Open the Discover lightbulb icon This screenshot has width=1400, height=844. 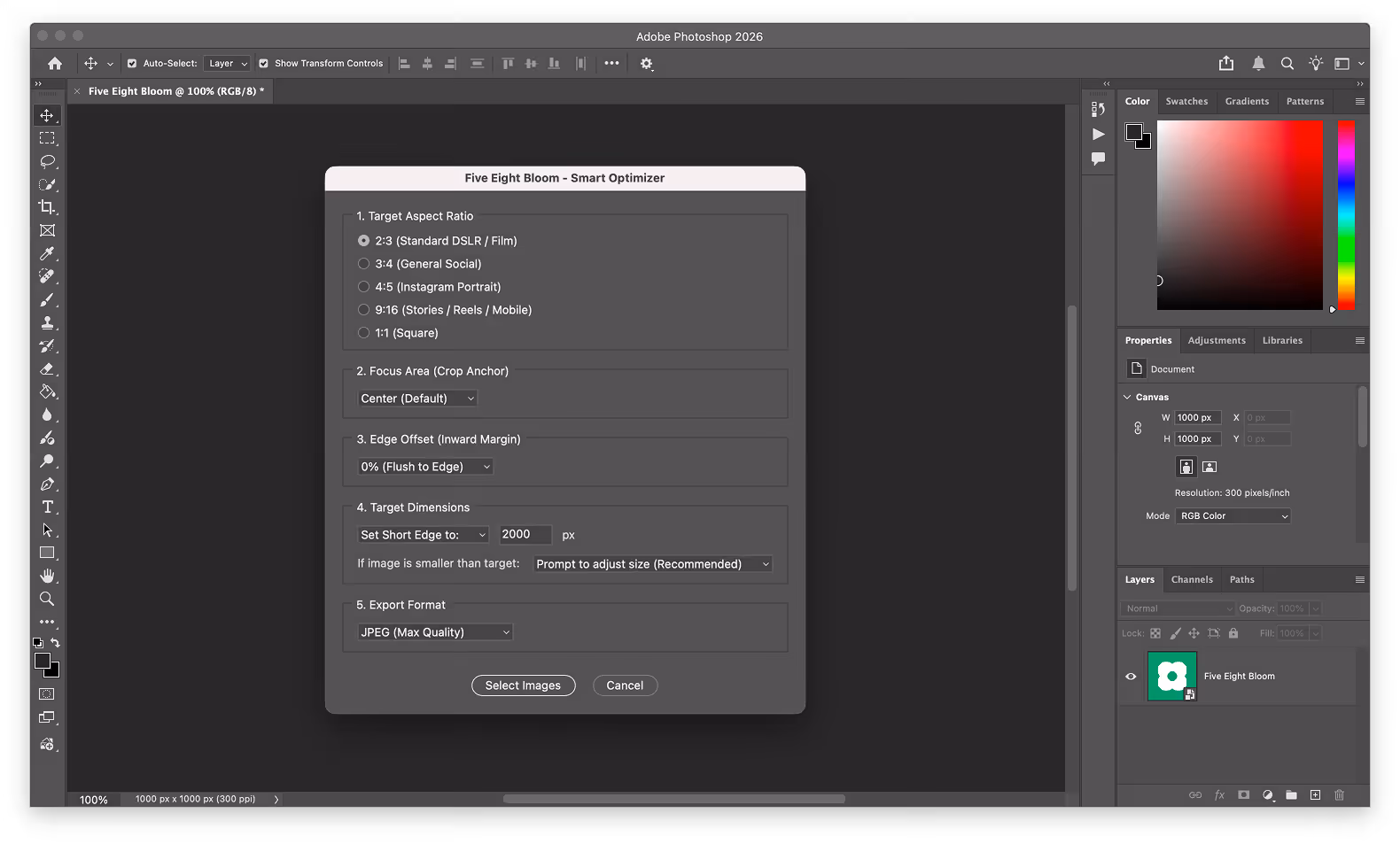pyautogui.click(x=1316, y=63)
